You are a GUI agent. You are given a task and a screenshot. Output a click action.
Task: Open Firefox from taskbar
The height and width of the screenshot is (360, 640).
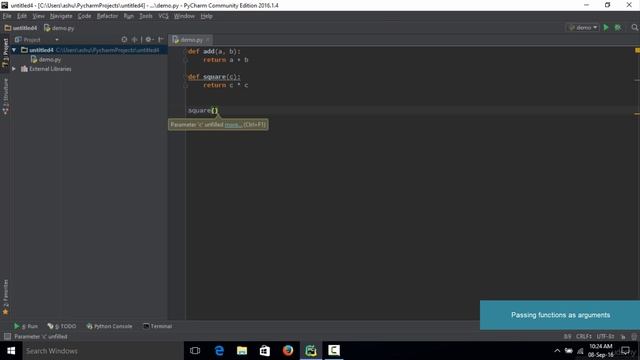[288, 351]
